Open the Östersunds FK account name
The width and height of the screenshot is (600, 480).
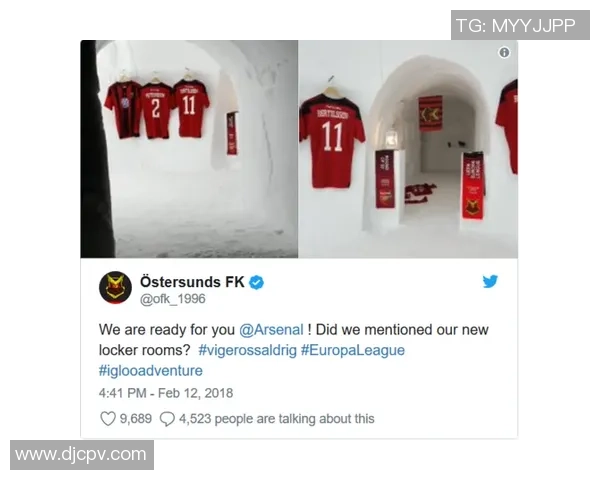tap(192, 282)
